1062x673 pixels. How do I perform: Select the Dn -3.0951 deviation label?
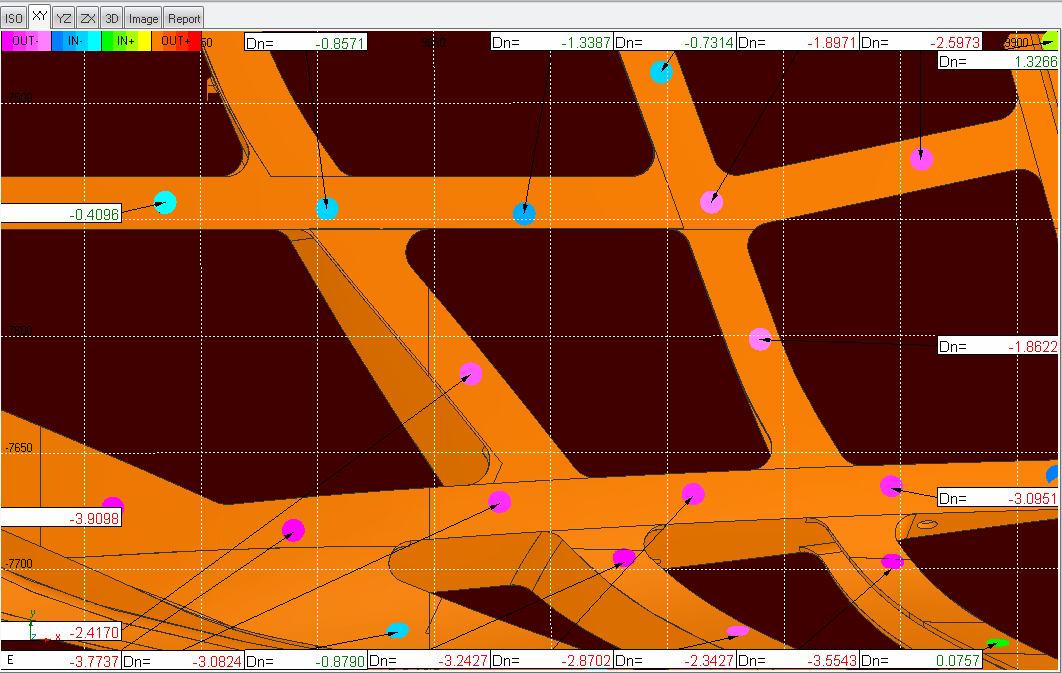pyautogui.click(x=998, y=498)
